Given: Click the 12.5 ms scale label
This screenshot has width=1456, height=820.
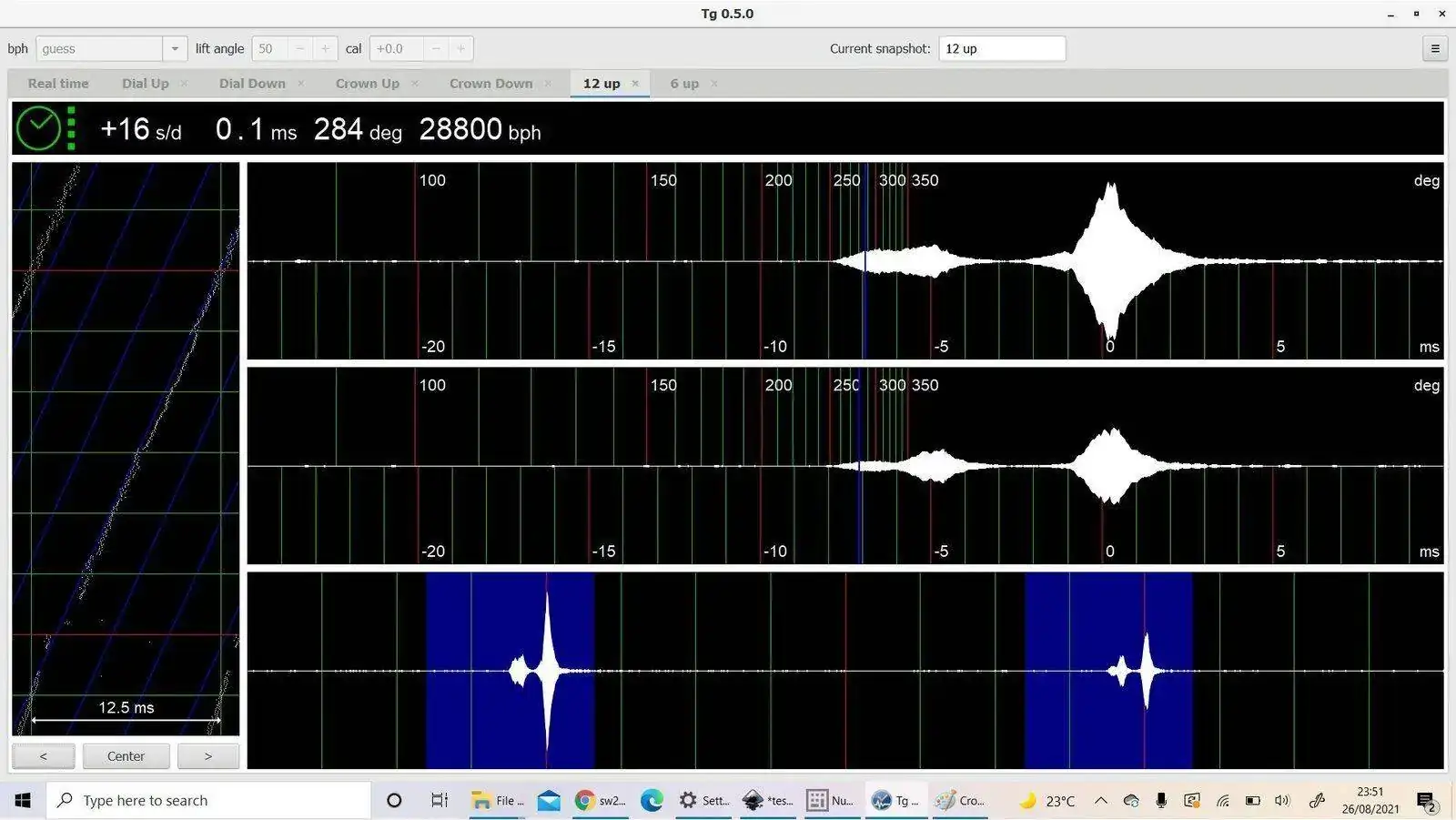Looking at the screenshot, I should tap(126, 707).
